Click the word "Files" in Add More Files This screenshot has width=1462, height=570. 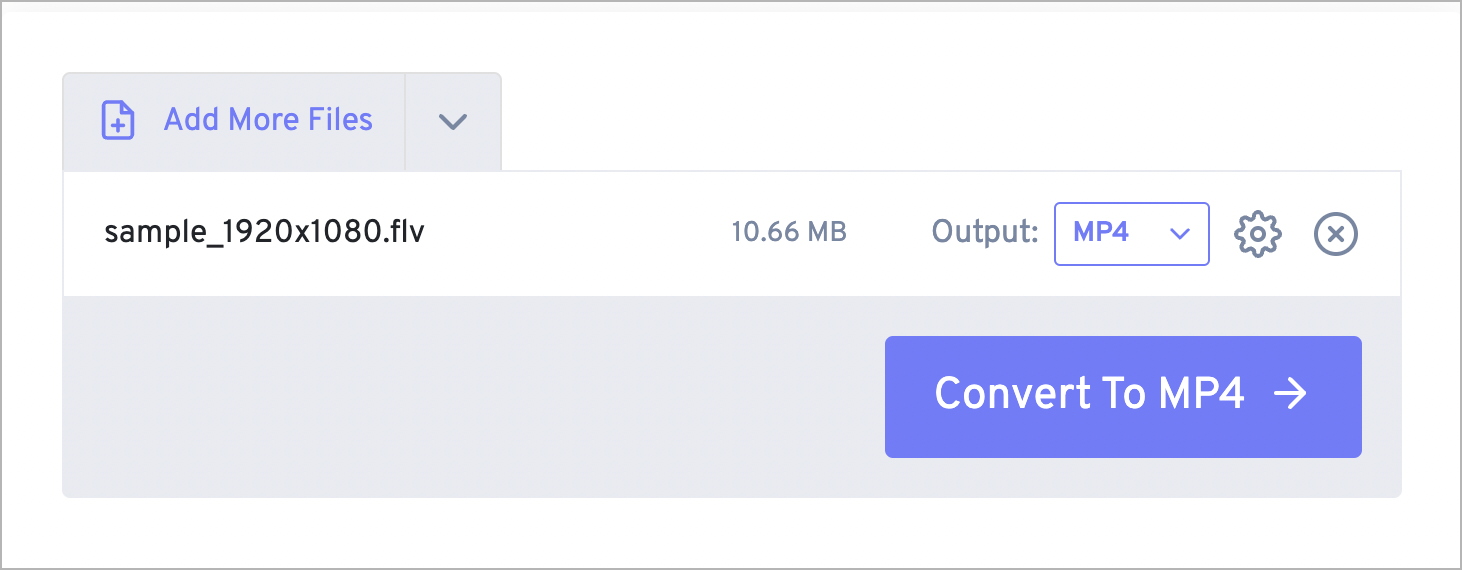click(x=335, y=120)
